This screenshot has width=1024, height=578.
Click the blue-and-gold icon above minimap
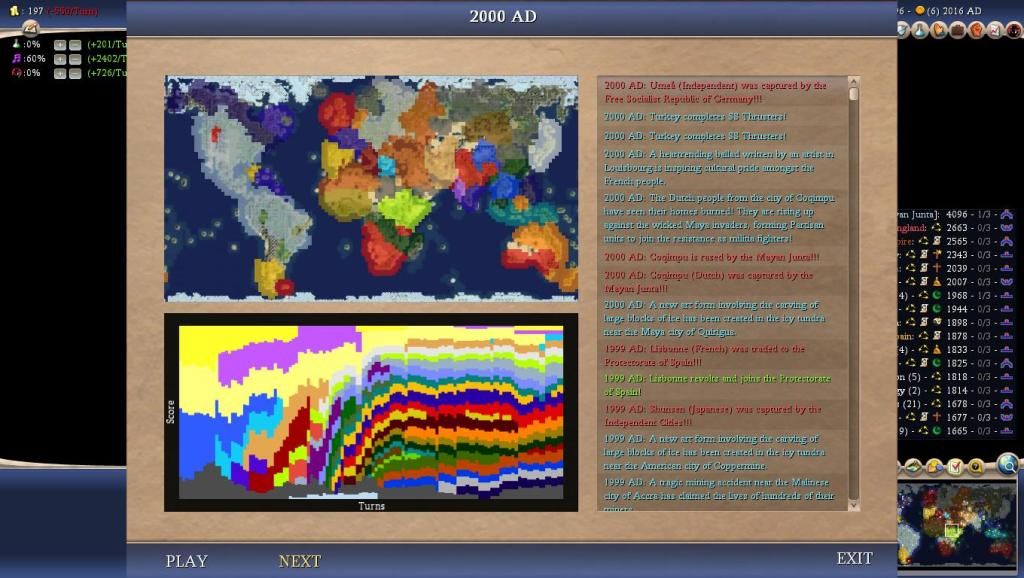click(x=934, y=466)
